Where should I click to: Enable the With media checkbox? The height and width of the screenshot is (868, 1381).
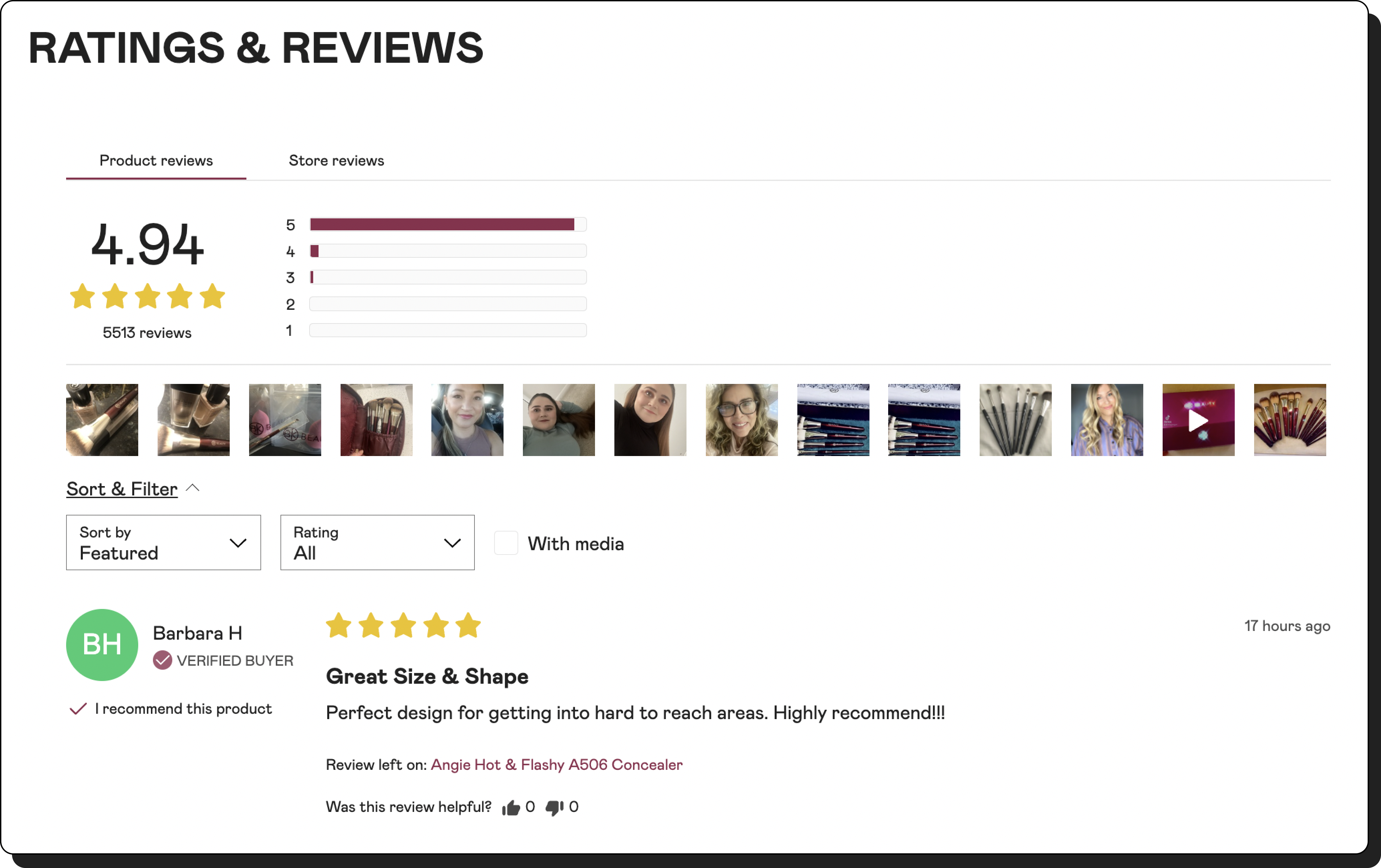point(507,543)
